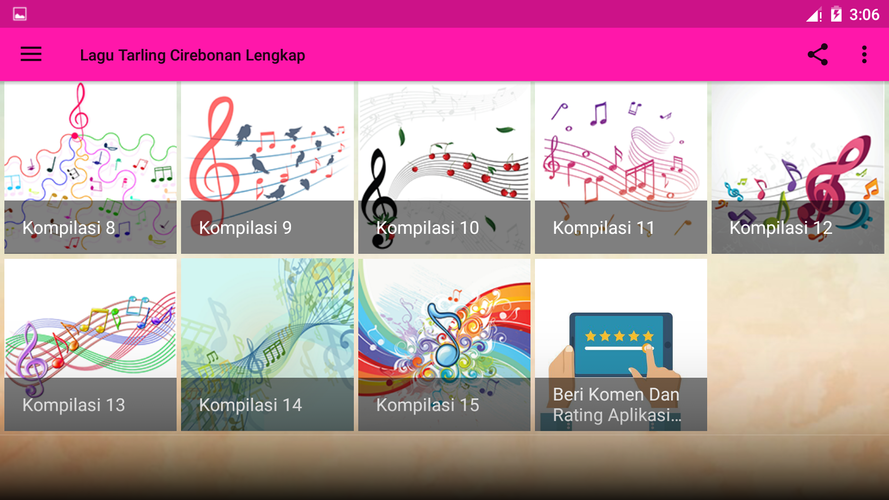
Task: Select the Kompilasi 13 tile
Action: pos(91,345)
